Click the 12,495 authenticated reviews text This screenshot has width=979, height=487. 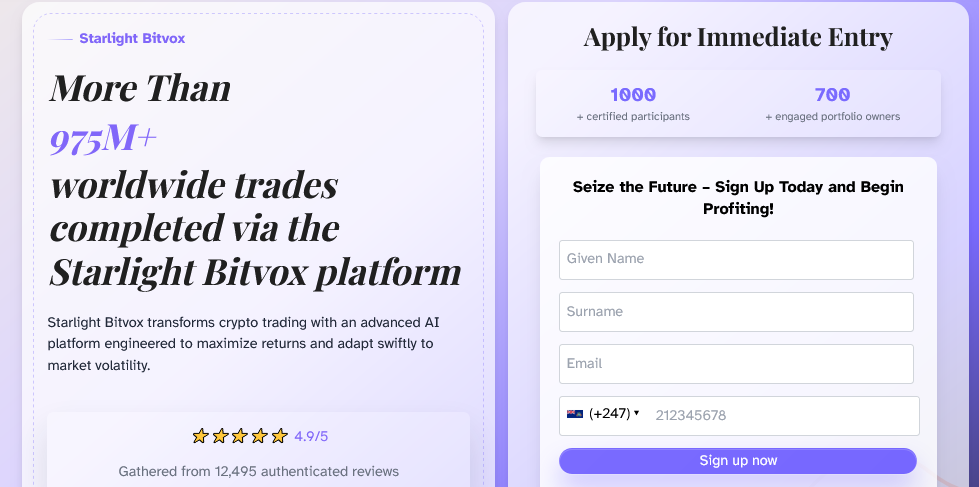coord(258,471)
